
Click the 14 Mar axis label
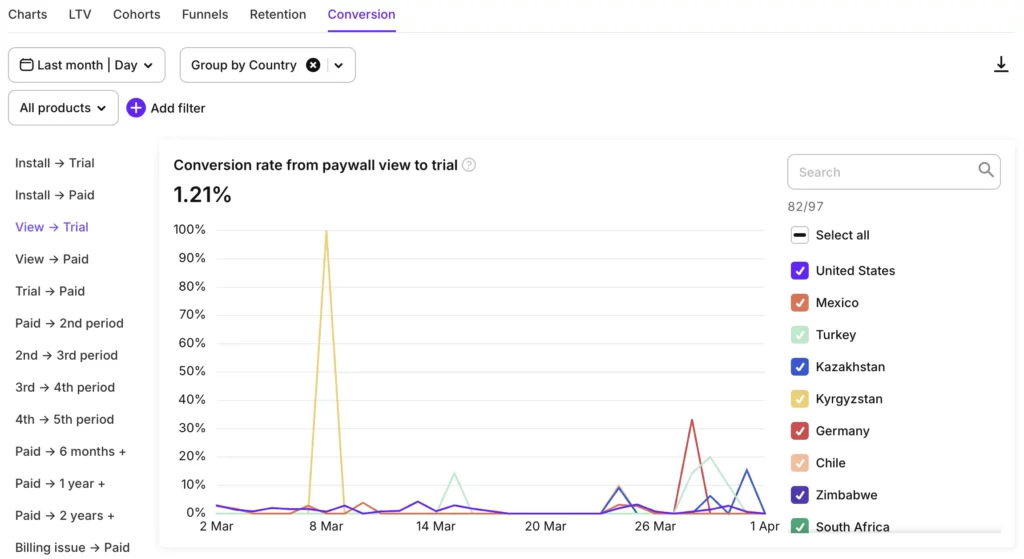[x=436, y=526]
